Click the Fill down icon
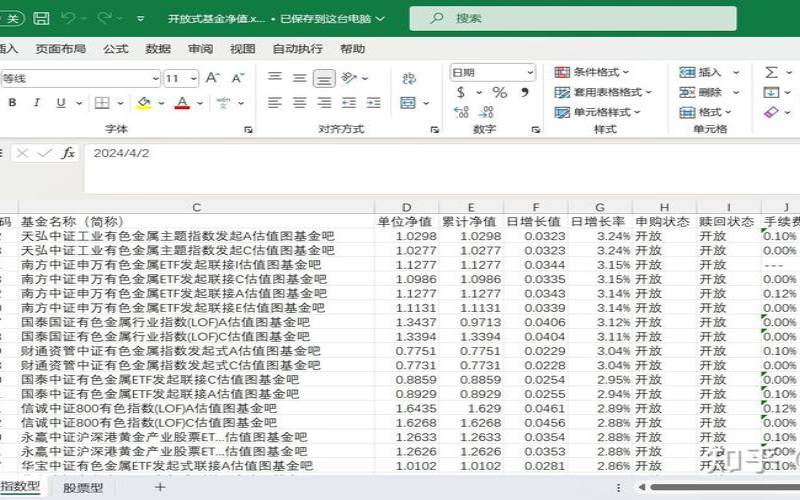This screenshot has height=500, width=800. tap(771, 92)
